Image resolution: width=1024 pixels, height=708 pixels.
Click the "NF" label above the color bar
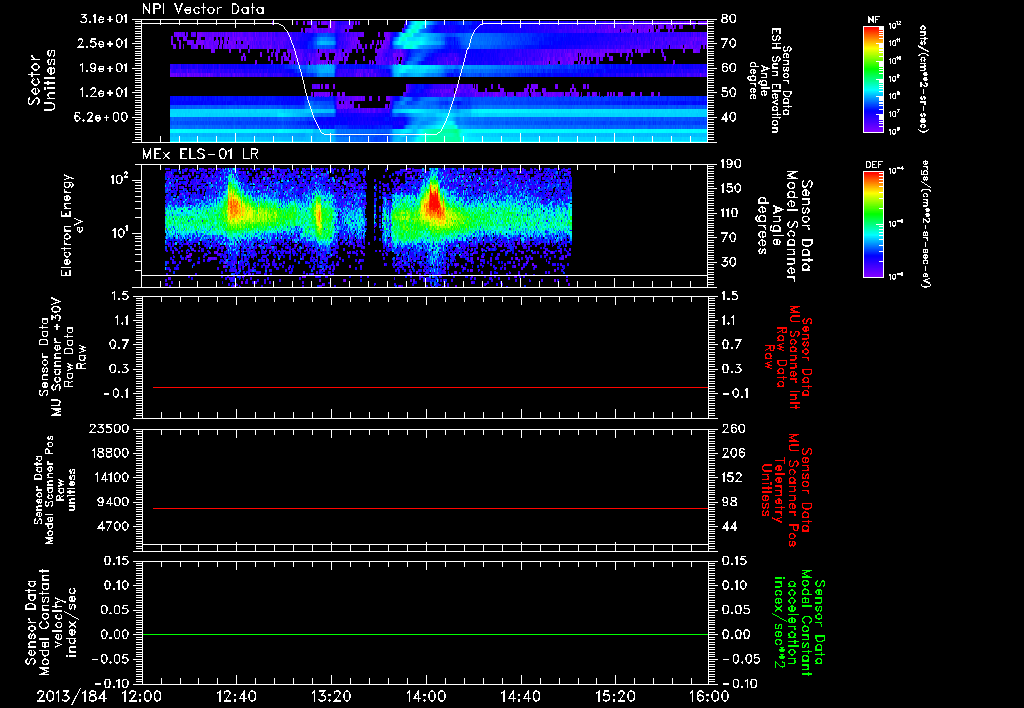coord(873,20)
